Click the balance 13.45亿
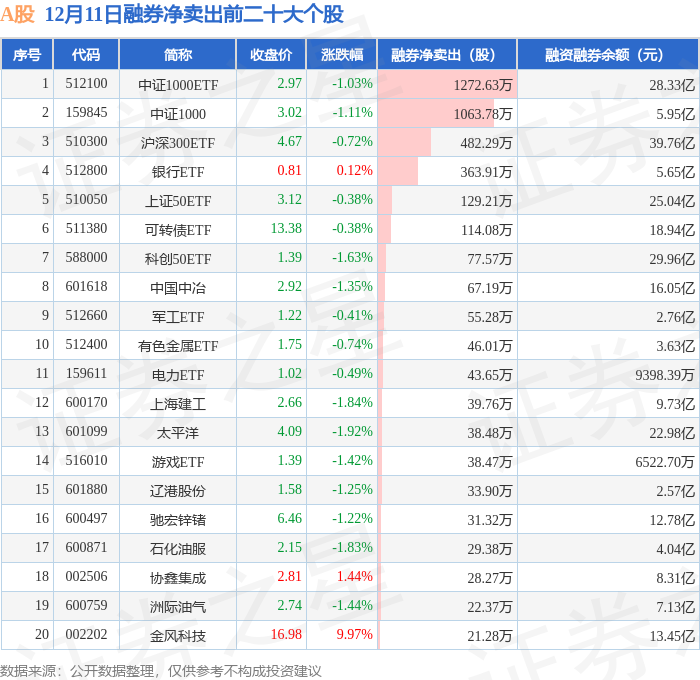Image resolution: width=700 pixels, height=680 pixels. [x=672, y=636]
